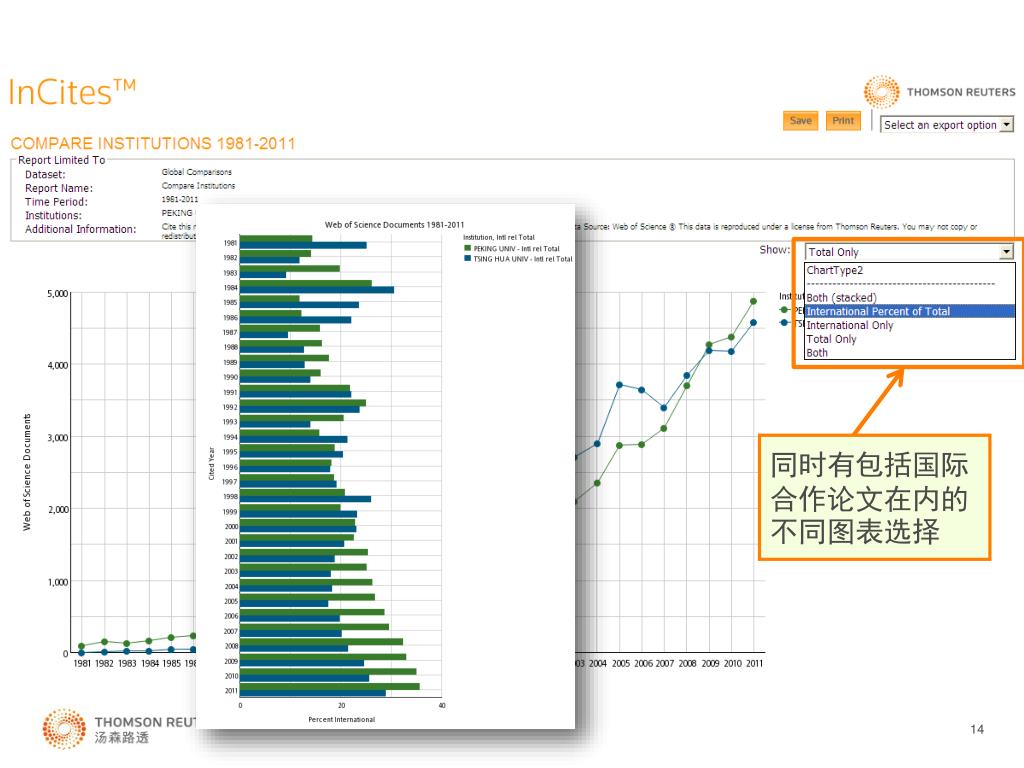
Task: Click the 'COMPARE INSTITUTIONS 1981-2011' heading
Action: pos(153,144)
